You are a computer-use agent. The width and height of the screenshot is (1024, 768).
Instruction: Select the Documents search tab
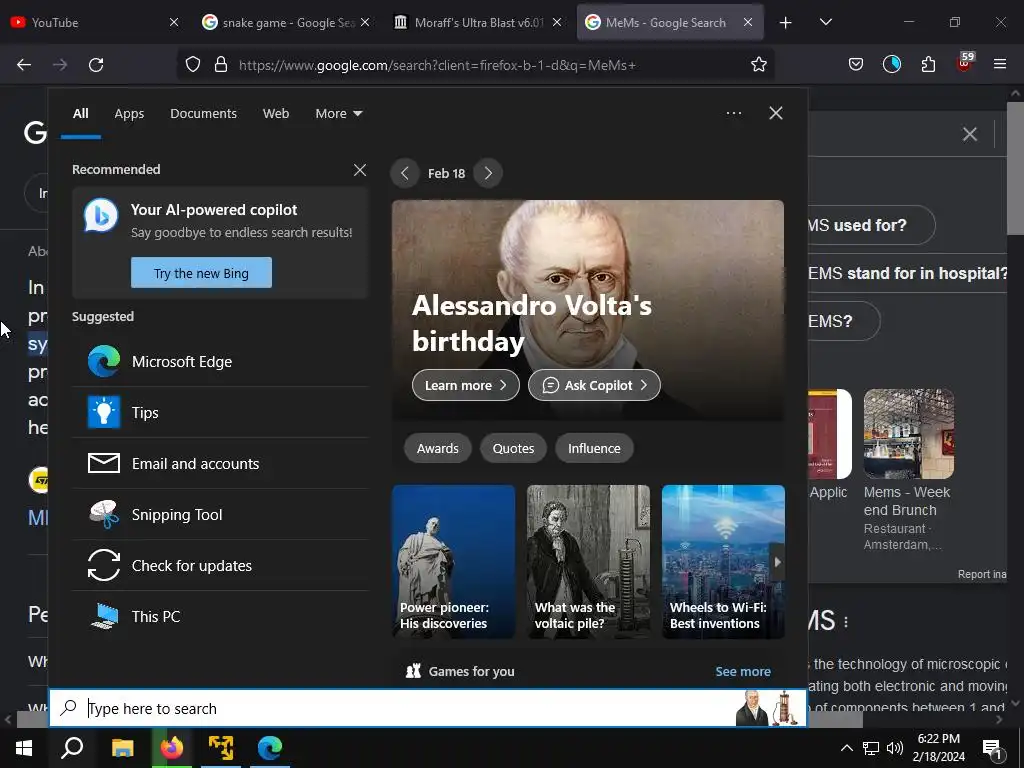click(x=203, y=114)
